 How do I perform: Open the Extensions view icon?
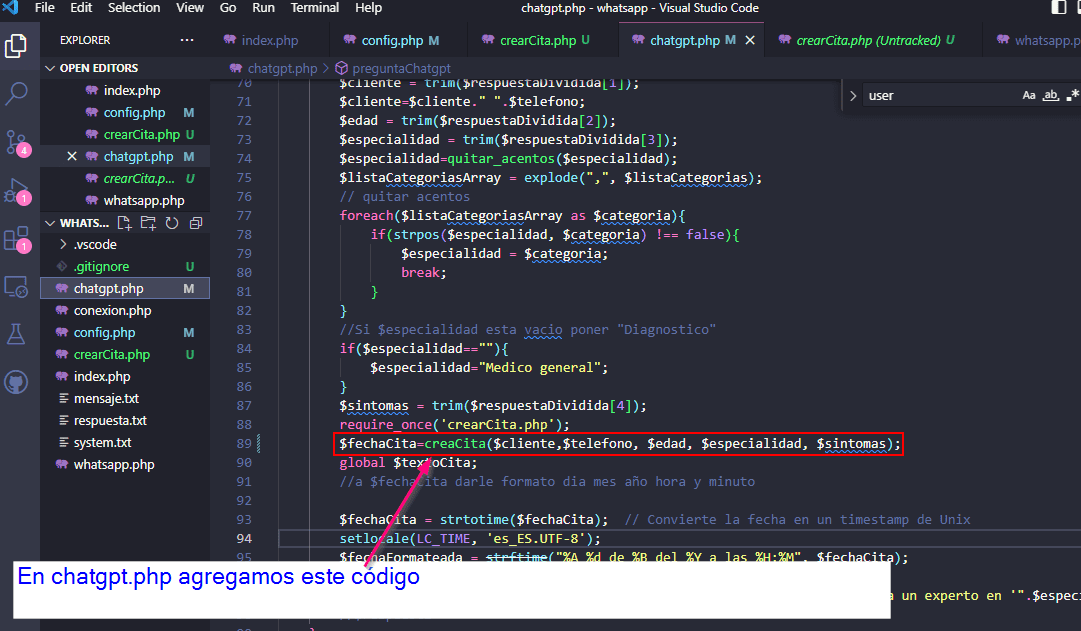click(x=16, y=237)
